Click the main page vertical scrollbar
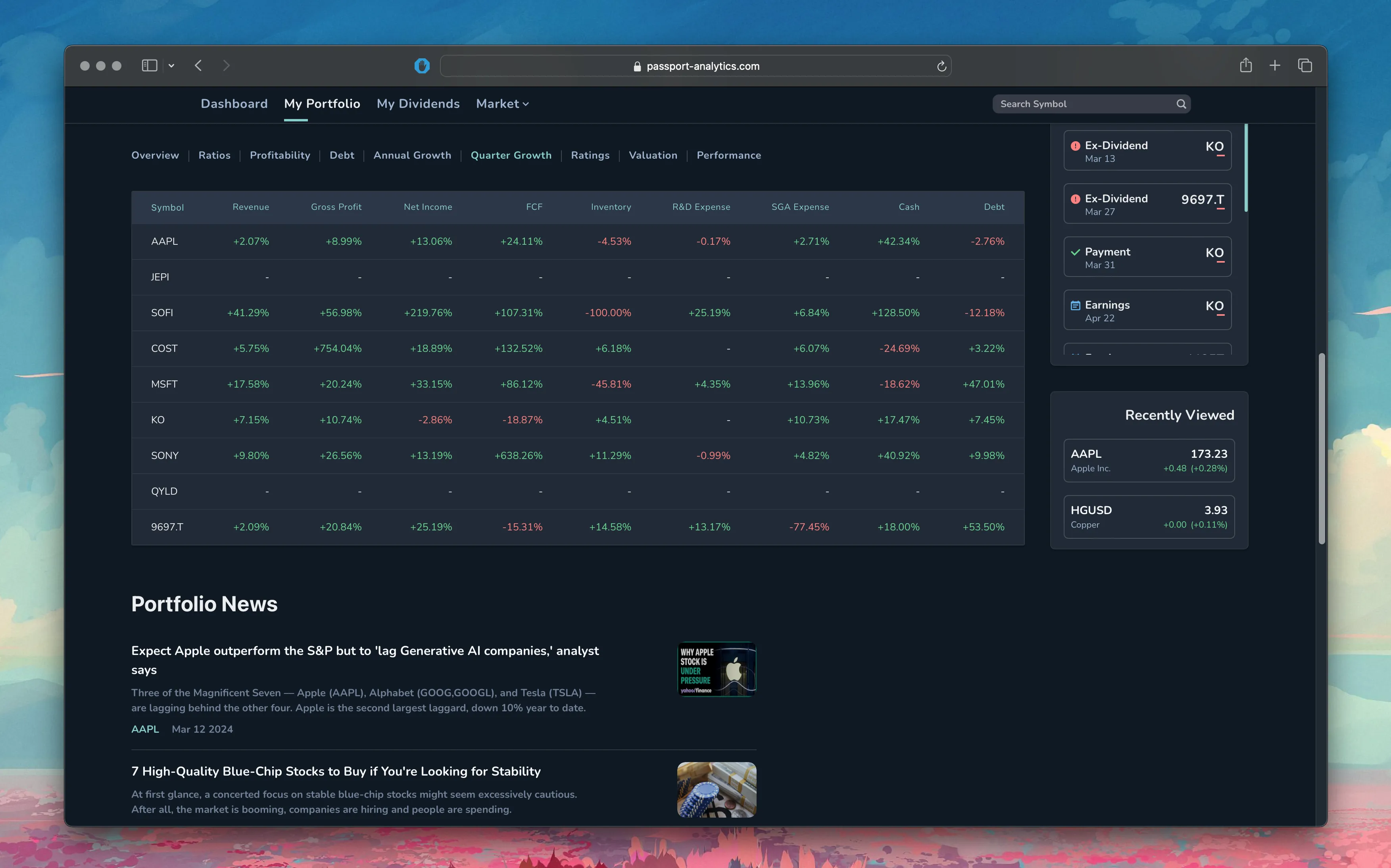 [x=1322, y=449]
